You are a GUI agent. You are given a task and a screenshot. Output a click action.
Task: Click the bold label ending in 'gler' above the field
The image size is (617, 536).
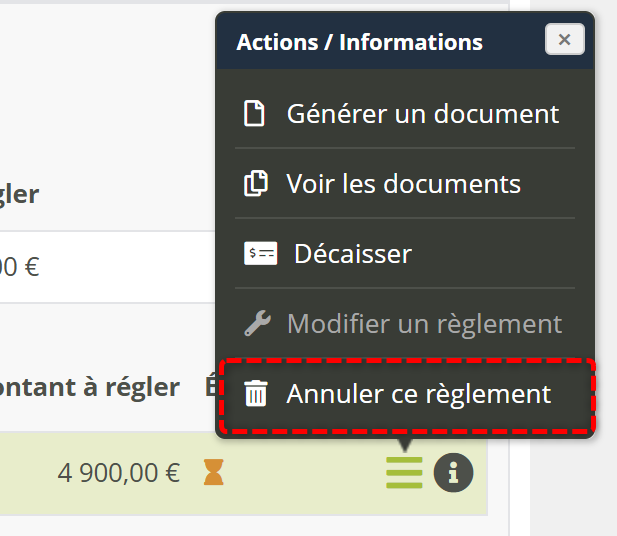coord(20,194)
